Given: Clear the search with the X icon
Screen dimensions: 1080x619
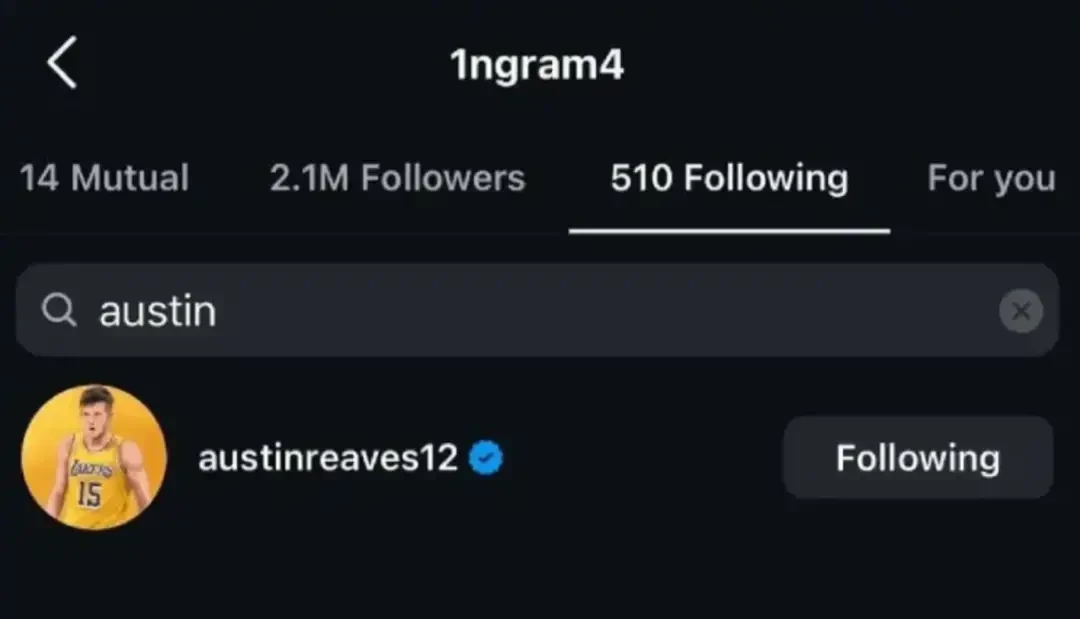Looking at the screenshot, I should click(1021, 311).
